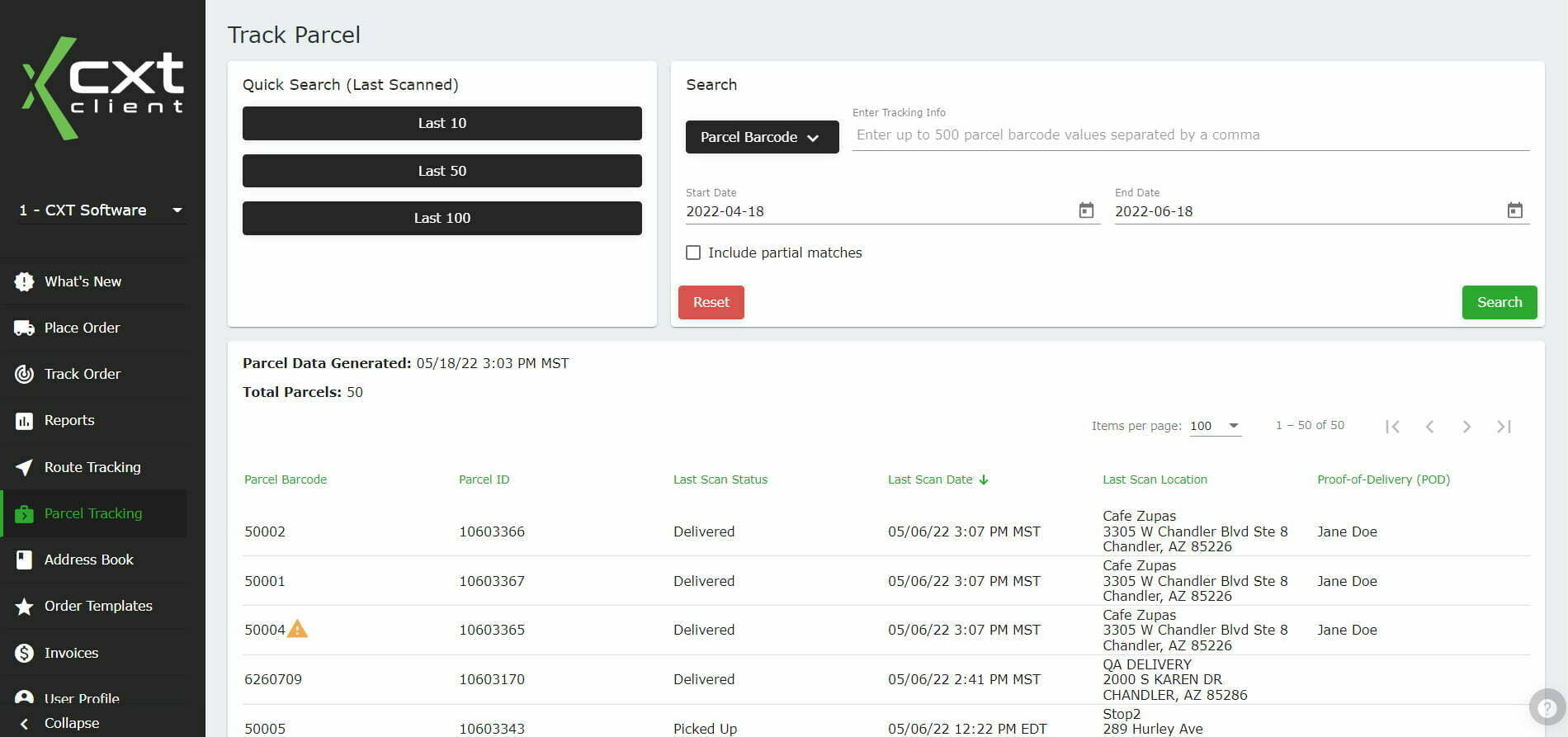This screenshot has width=1568, height=737.
Task: Sort by Last Scan Status column header
Action: pyautogui.click(x=720, y=480)
